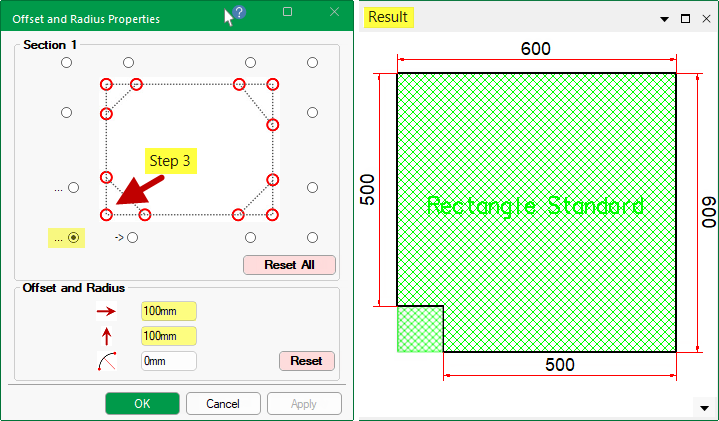This screenshot has height=421, width=719.
Task: Open the Result panel dropdown arrow
Action: pyautogui.click(x=663, y=18)
